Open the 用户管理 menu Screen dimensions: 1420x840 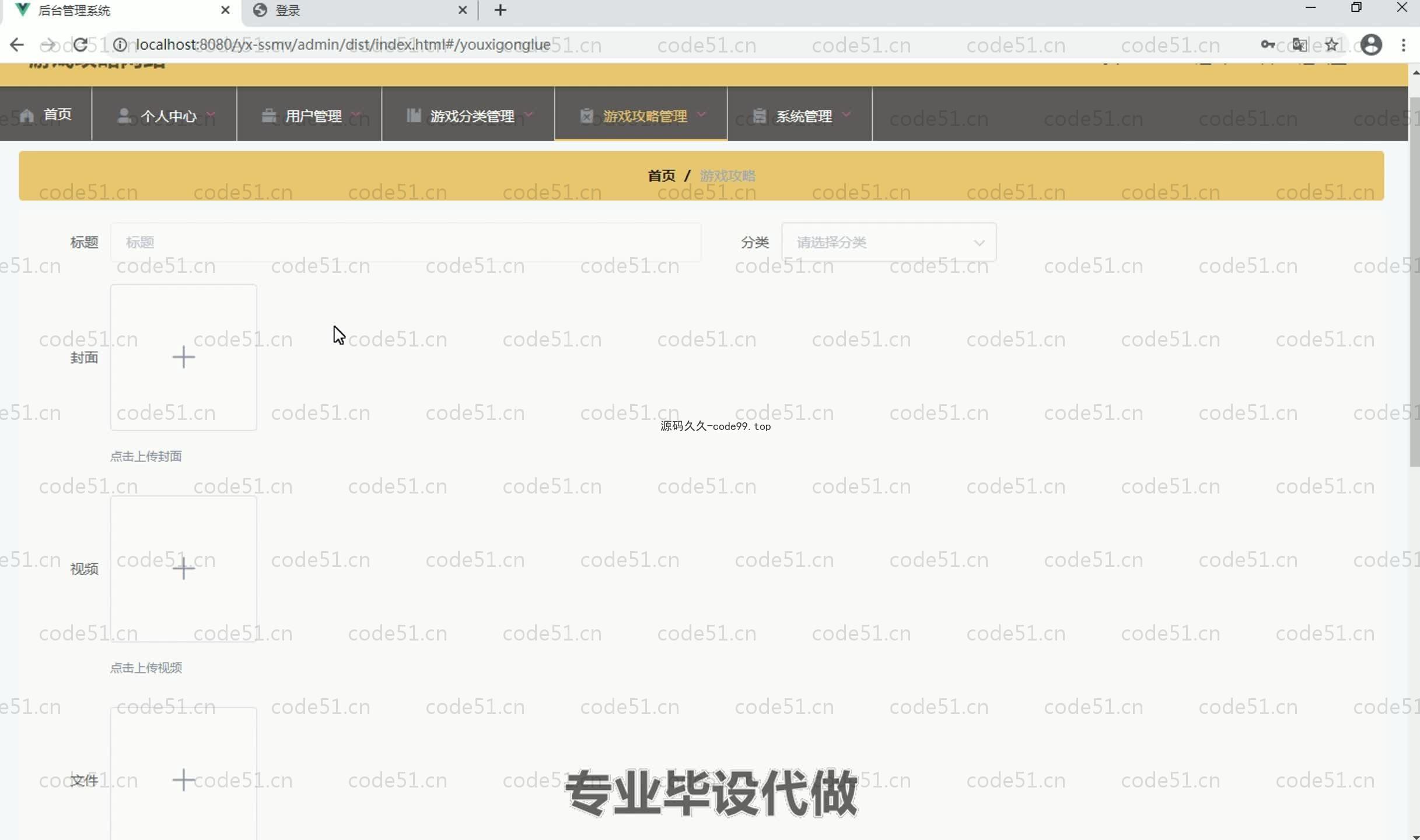[x=309, y=114]
